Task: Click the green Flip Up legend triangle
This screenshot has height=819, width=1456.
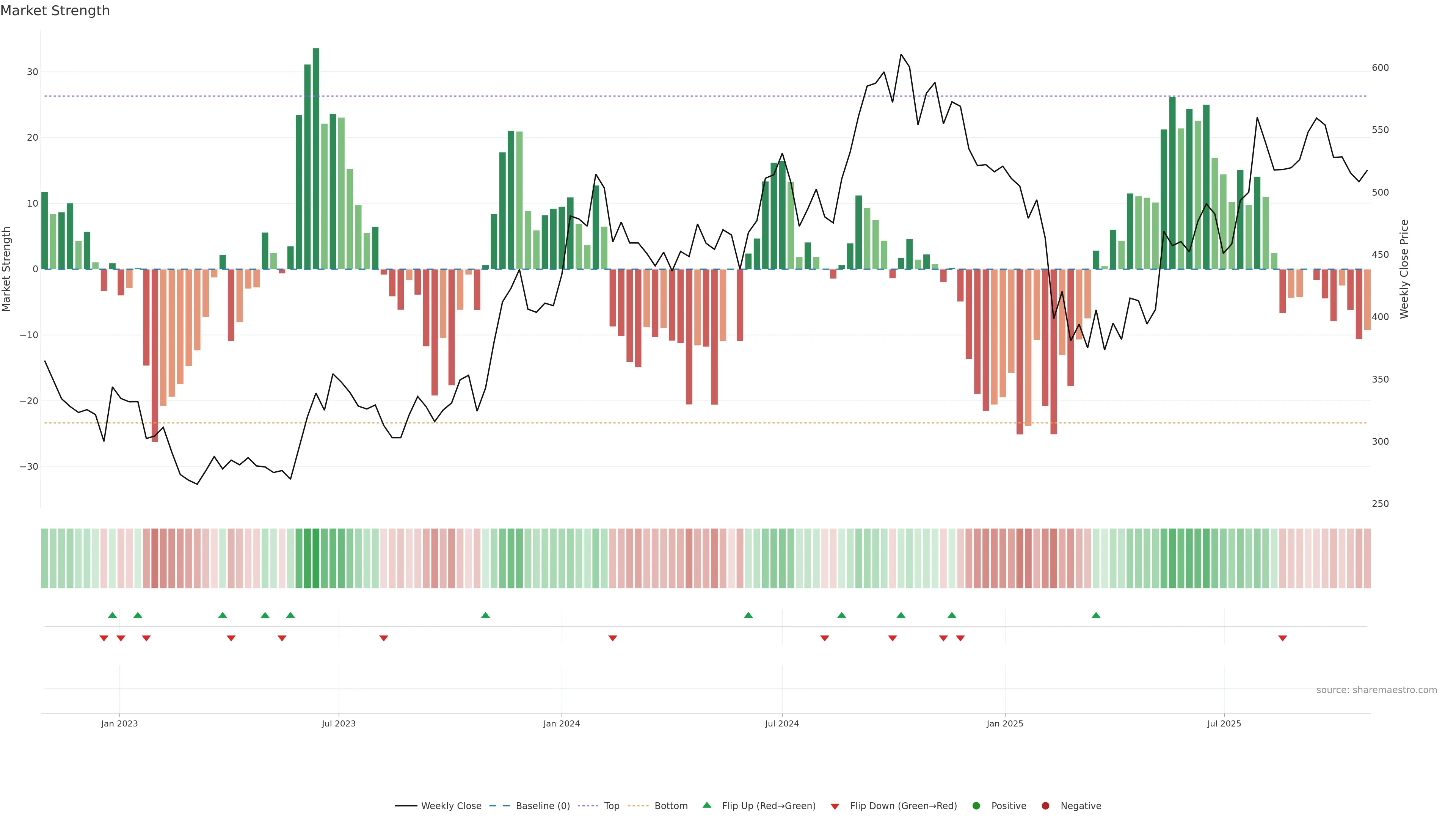Action: pyautogui.click(x=706, y=805)
